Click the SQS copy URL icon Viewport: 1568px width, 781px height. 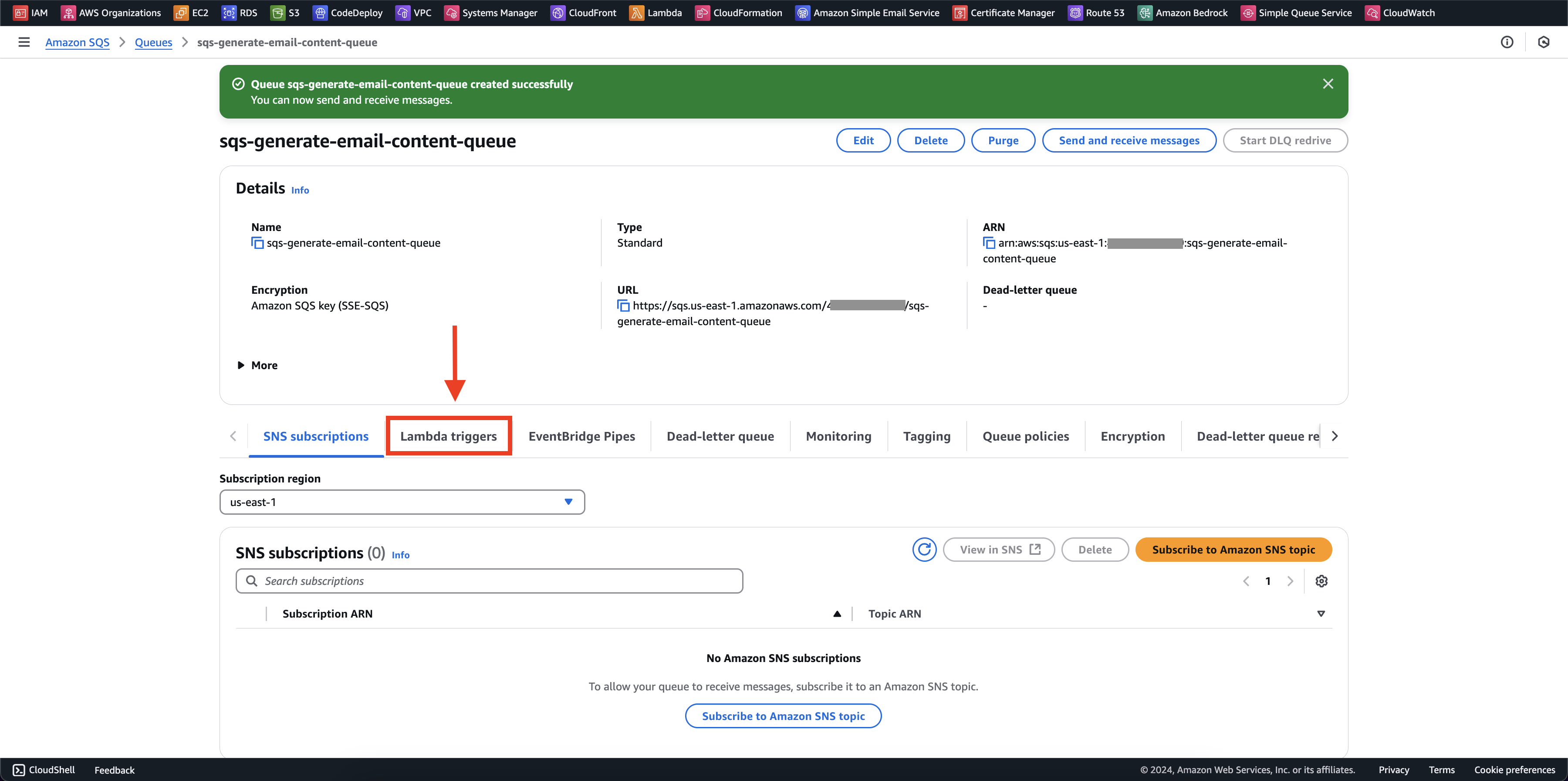click(622, 307)
